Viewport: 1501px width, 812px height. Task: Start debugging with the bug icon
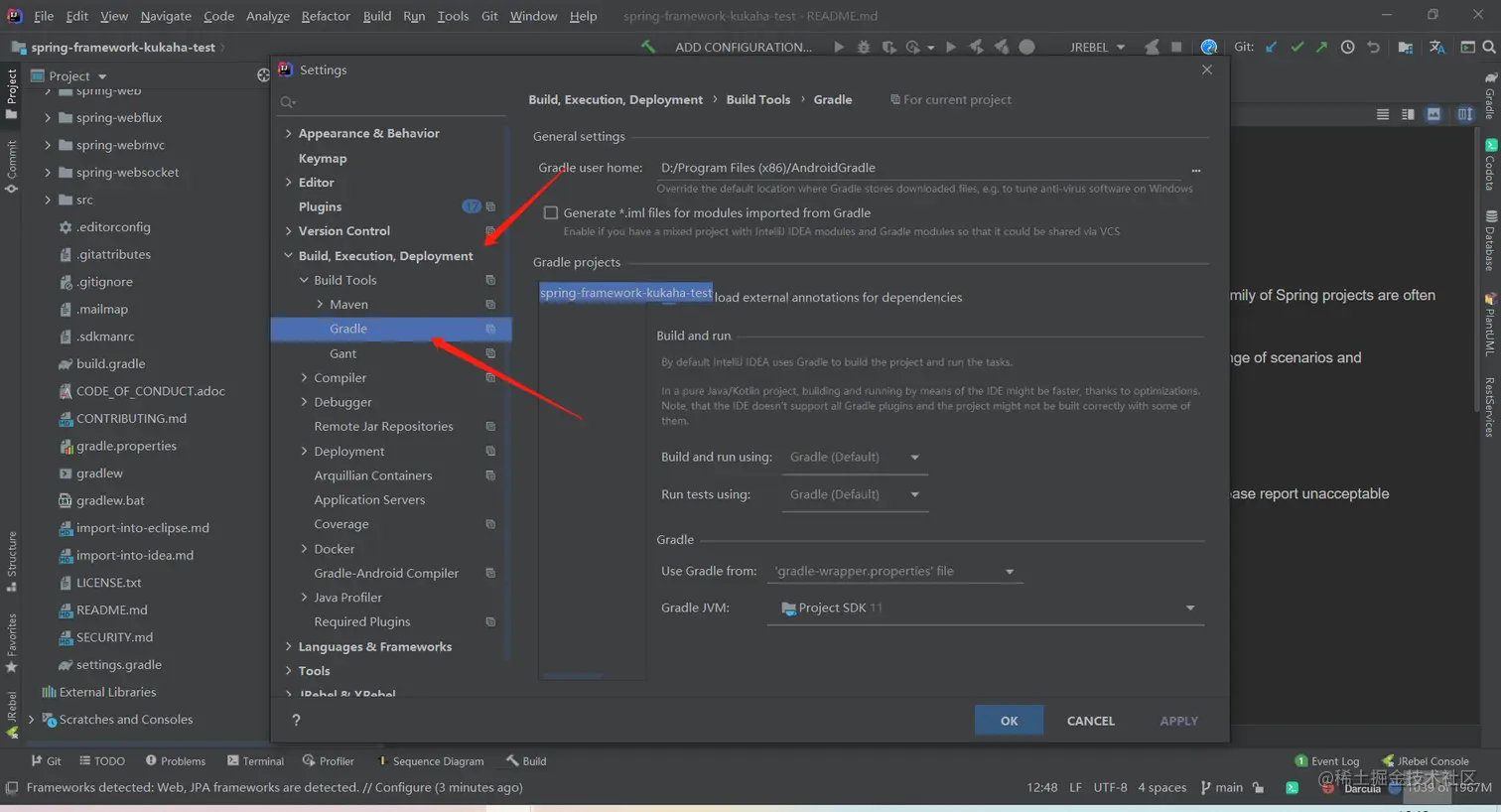coord(864,47)
